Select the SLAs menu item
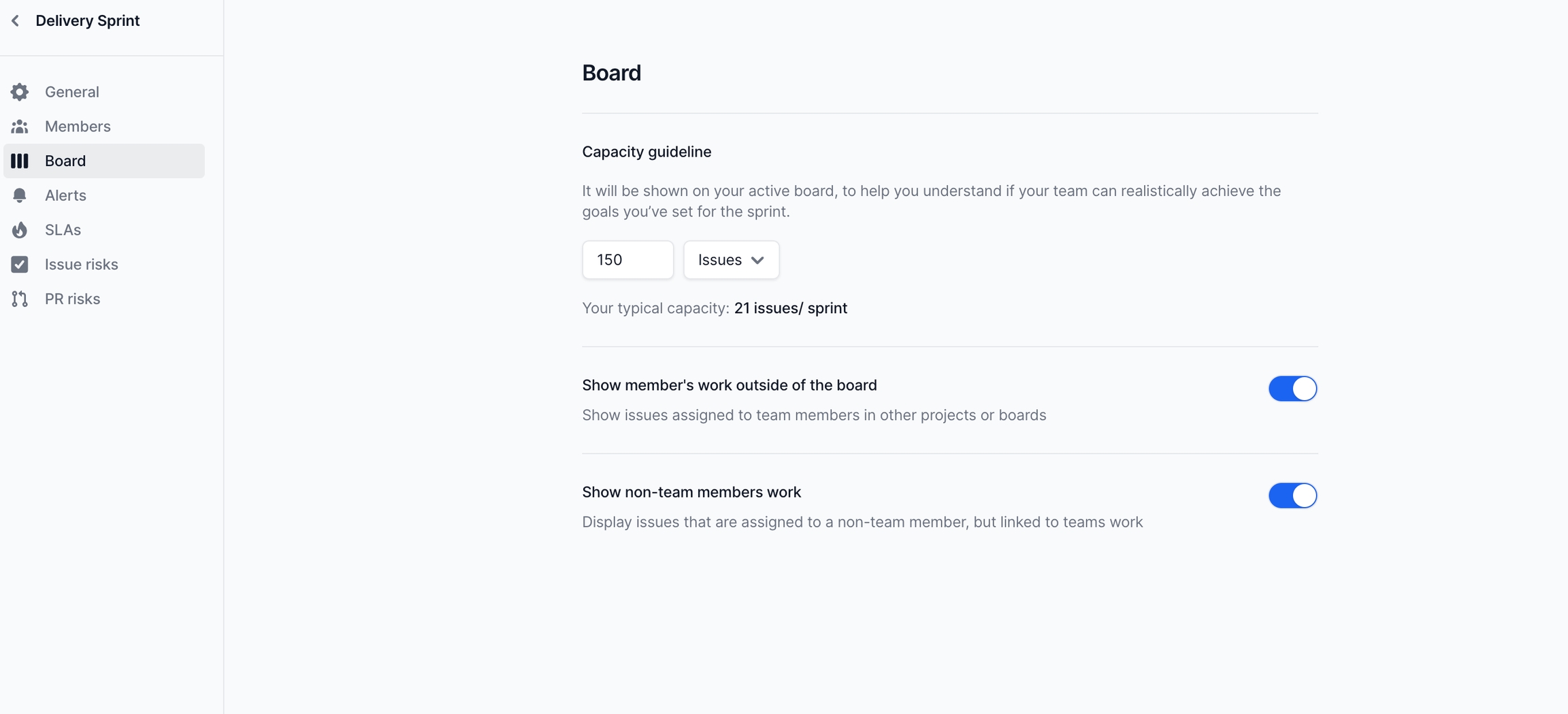 pos(63,230)
